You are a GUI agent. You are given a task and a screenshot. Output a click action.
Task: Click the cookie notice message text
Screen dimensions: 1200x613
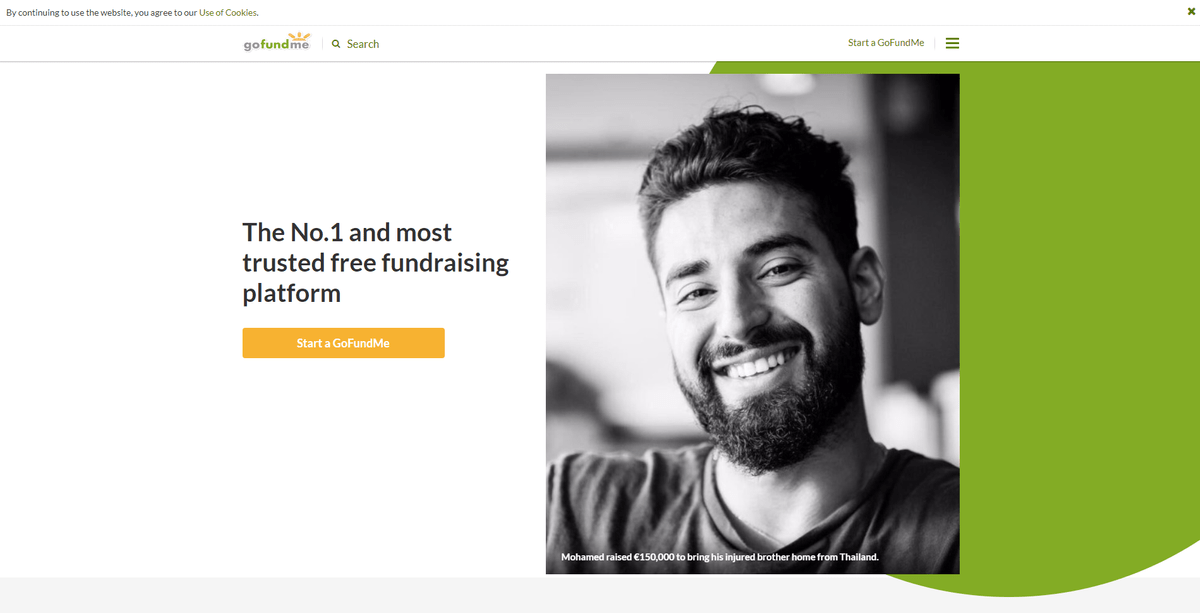[x=132, y=13]
